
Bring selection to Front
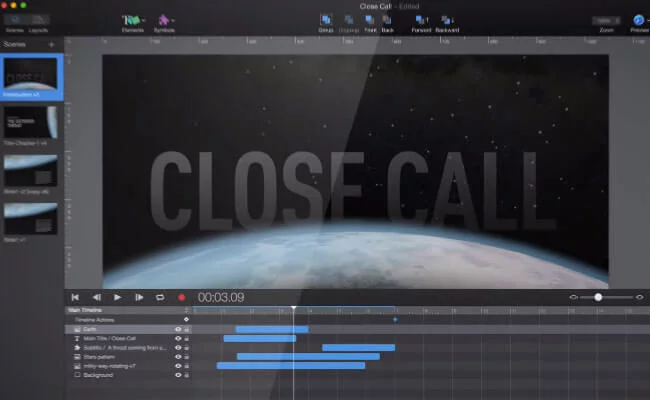370,20
